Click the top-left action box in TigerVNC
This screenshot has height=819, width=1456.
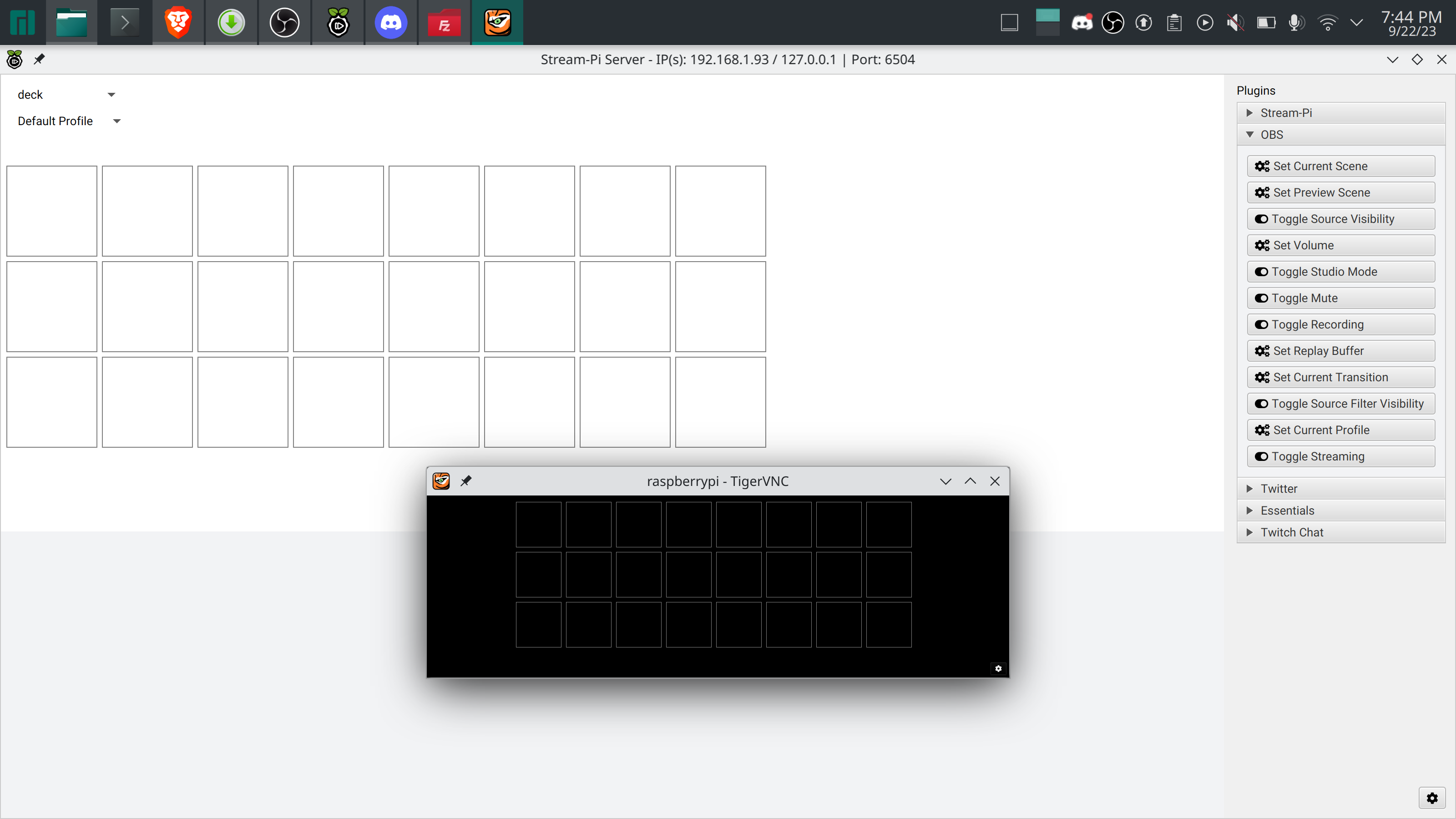538,525
